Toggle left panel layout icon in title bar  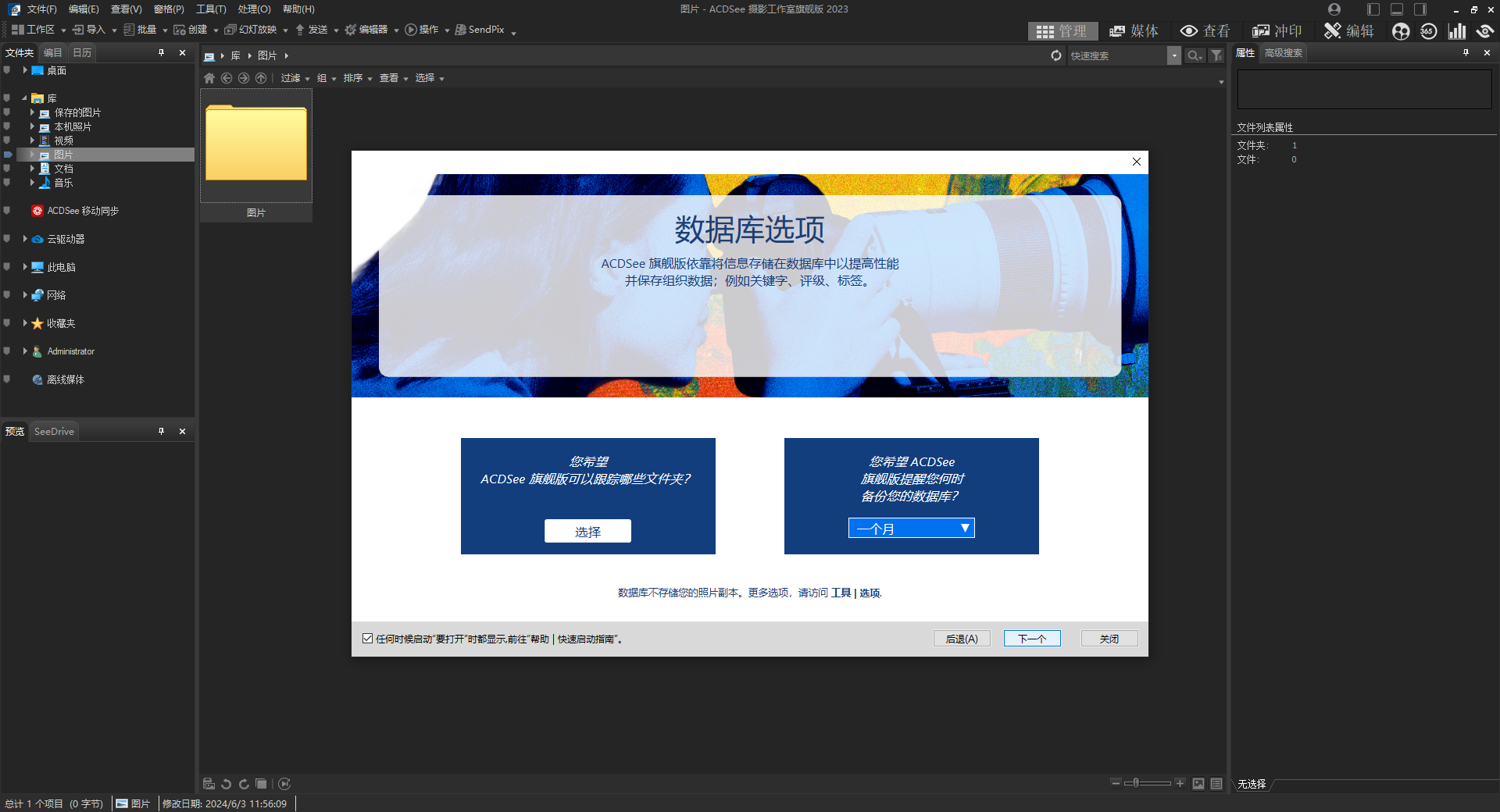pyautogui.click(x=1373, y=9)
